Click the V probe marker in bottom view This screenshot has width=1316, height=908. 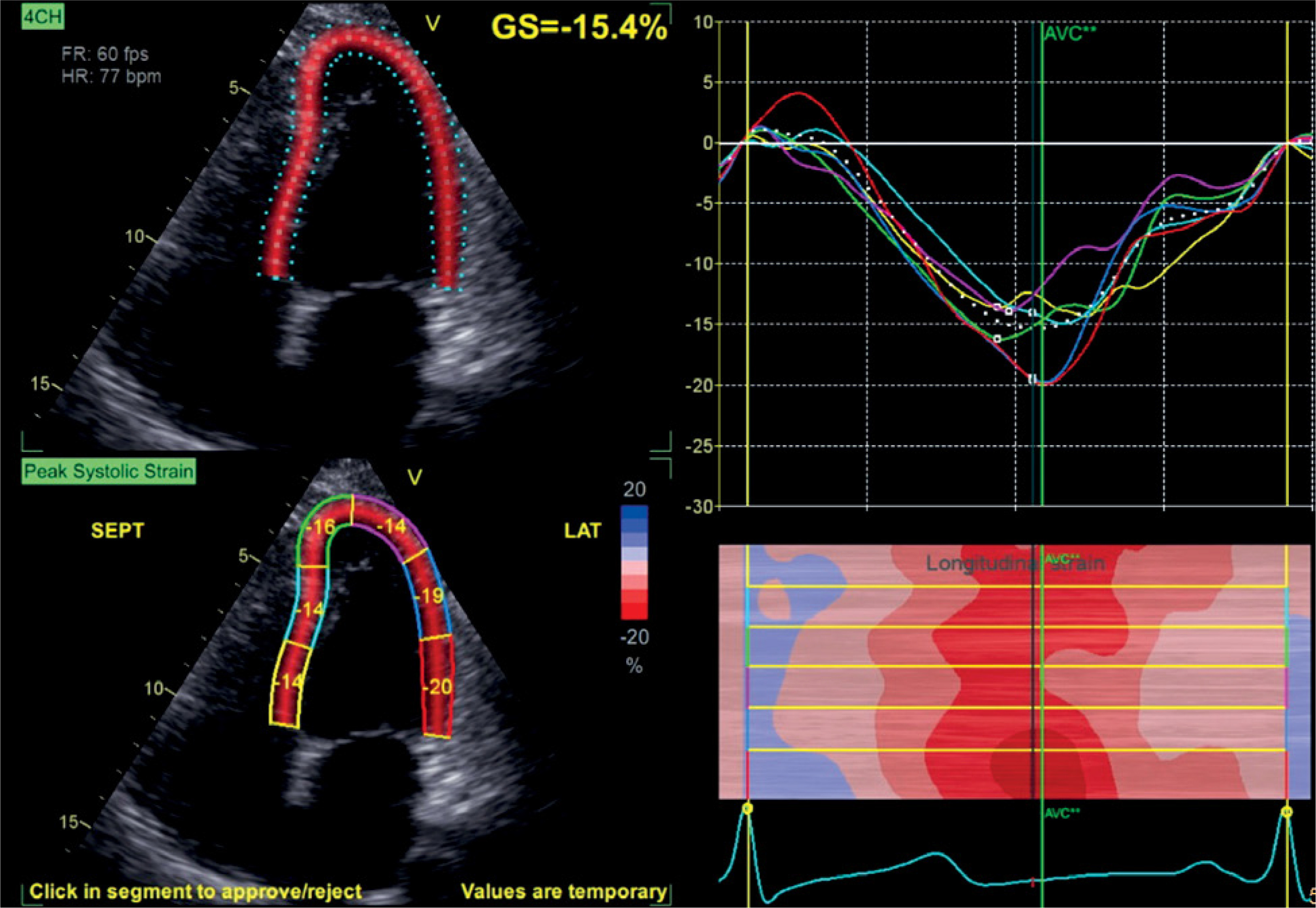(415, 478)
